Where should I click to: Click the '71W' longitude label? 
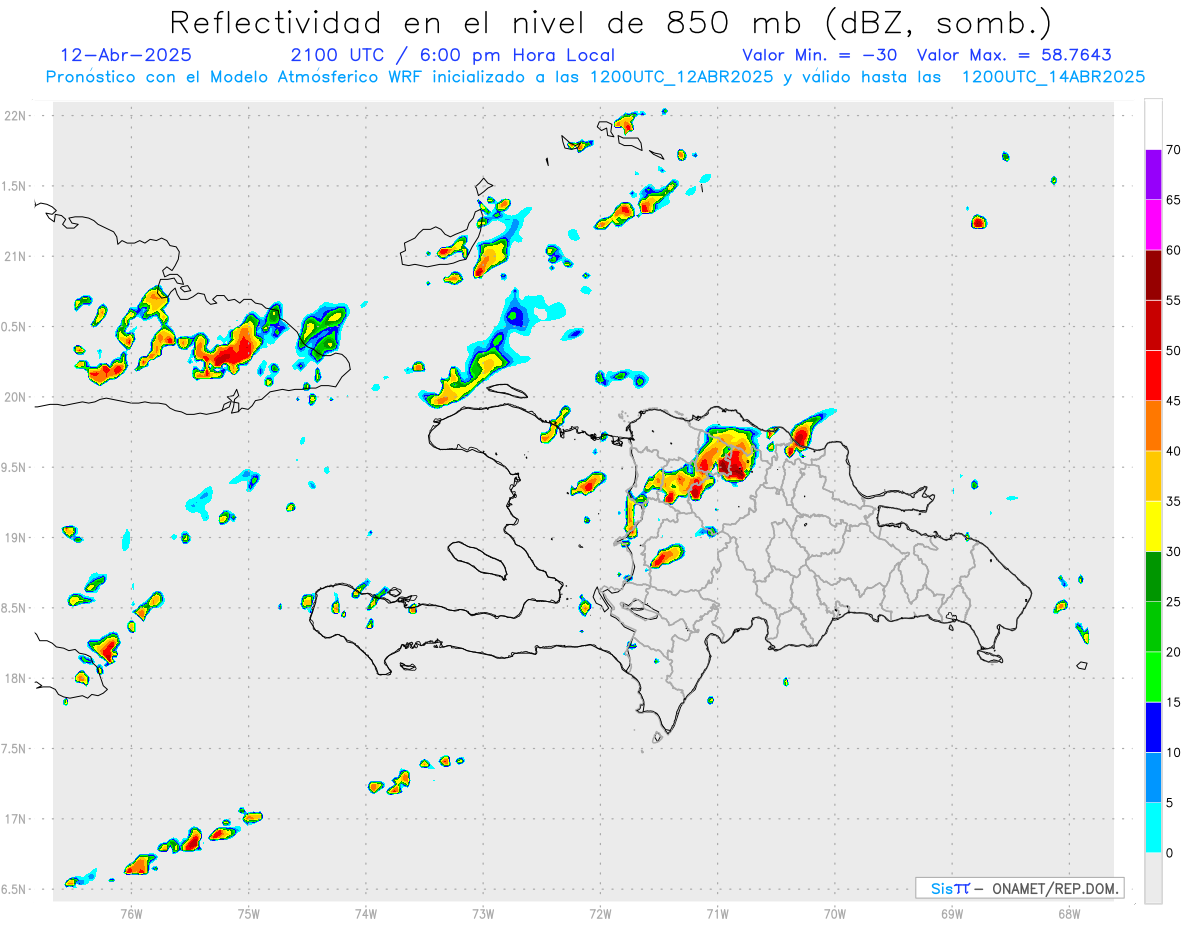point(717,913)
